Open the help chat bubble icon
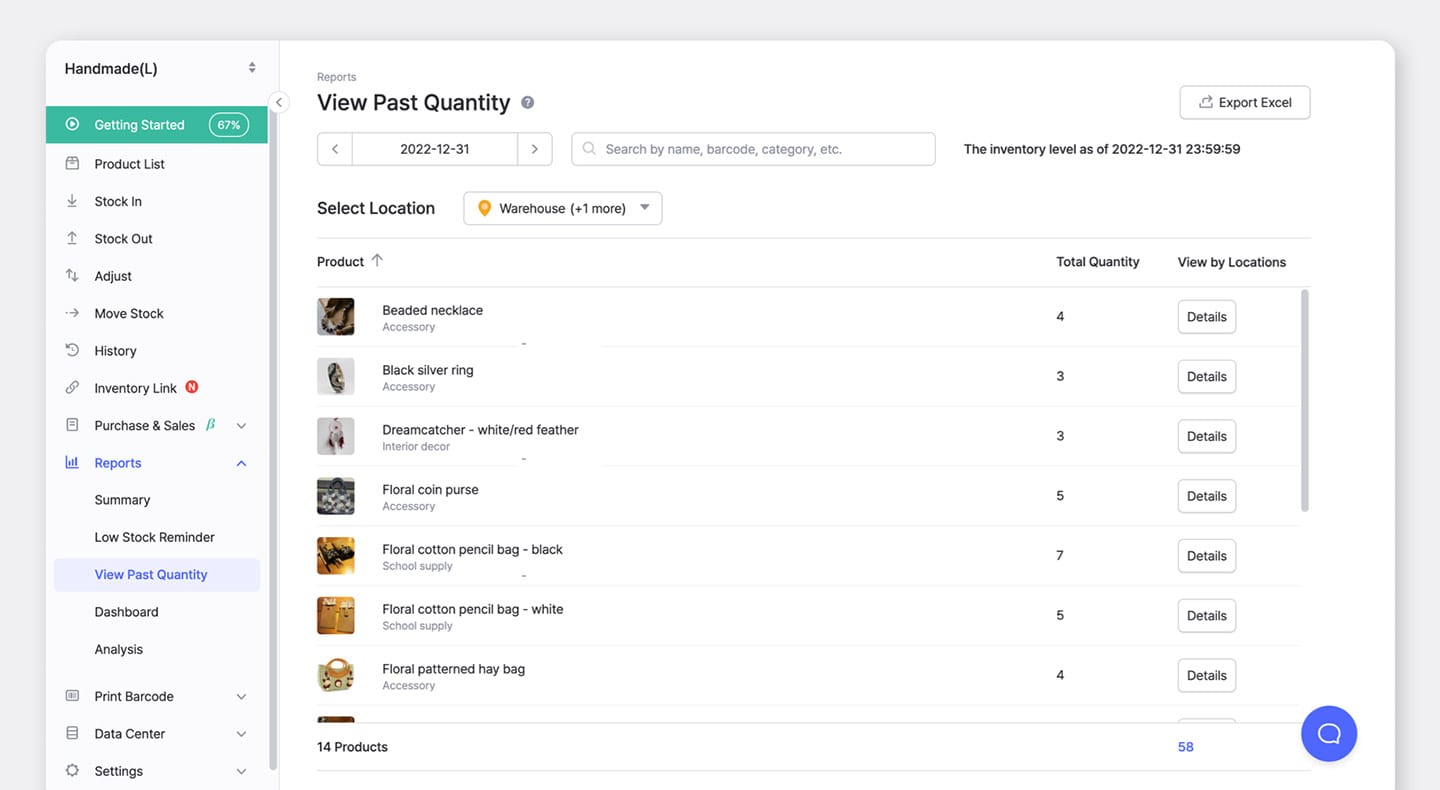This screenshot has height=790, width=1440. [x=1328, y=733]
